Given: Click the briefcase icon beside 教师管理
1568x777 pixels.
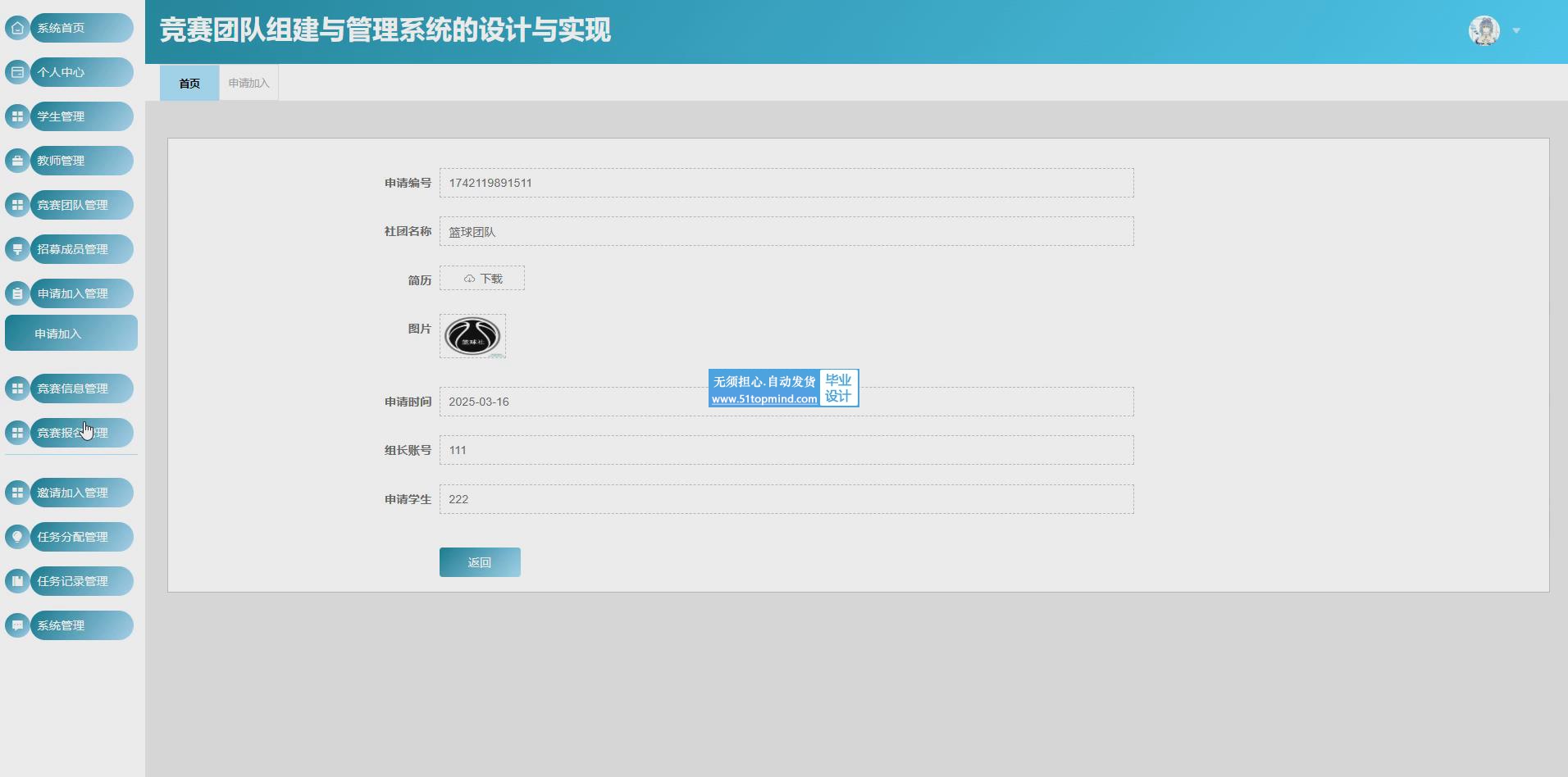Looking at the screenshot, I should click(x=17, y=161).
